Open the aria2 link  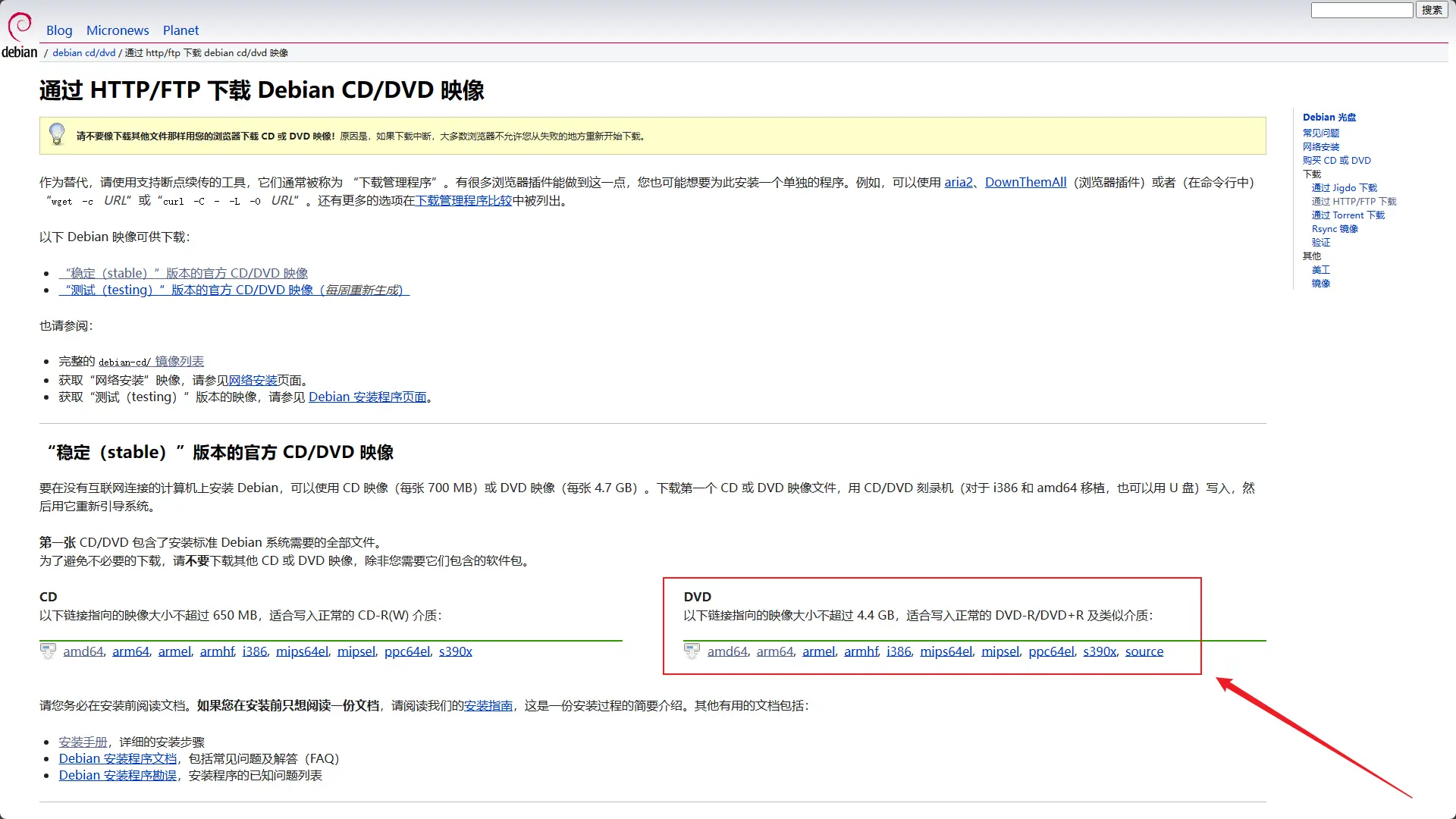coord(959,182)
